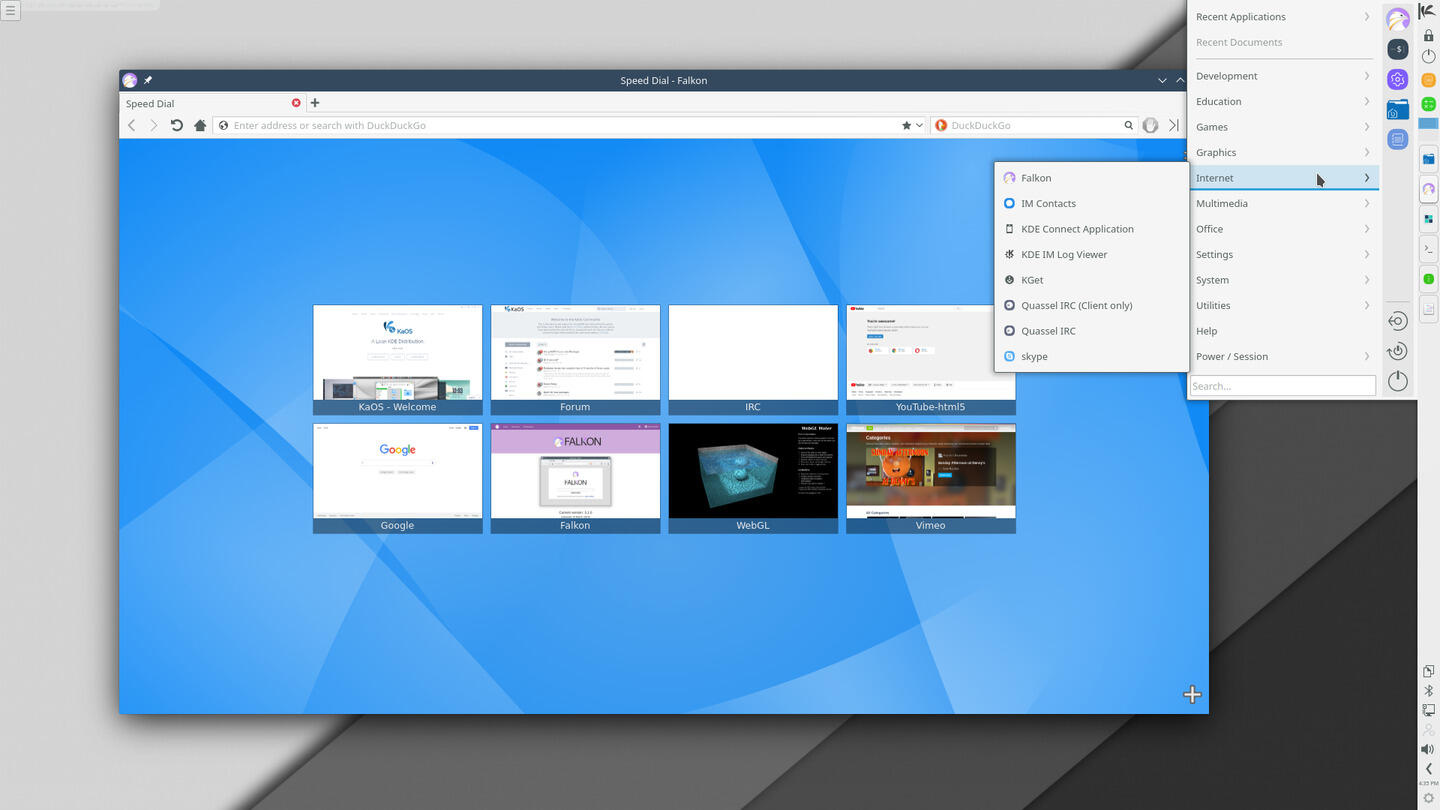Go to the Falkon home page
This screenshot has height=810, width=1440.
pyautogui.click(x=200, y=125)
